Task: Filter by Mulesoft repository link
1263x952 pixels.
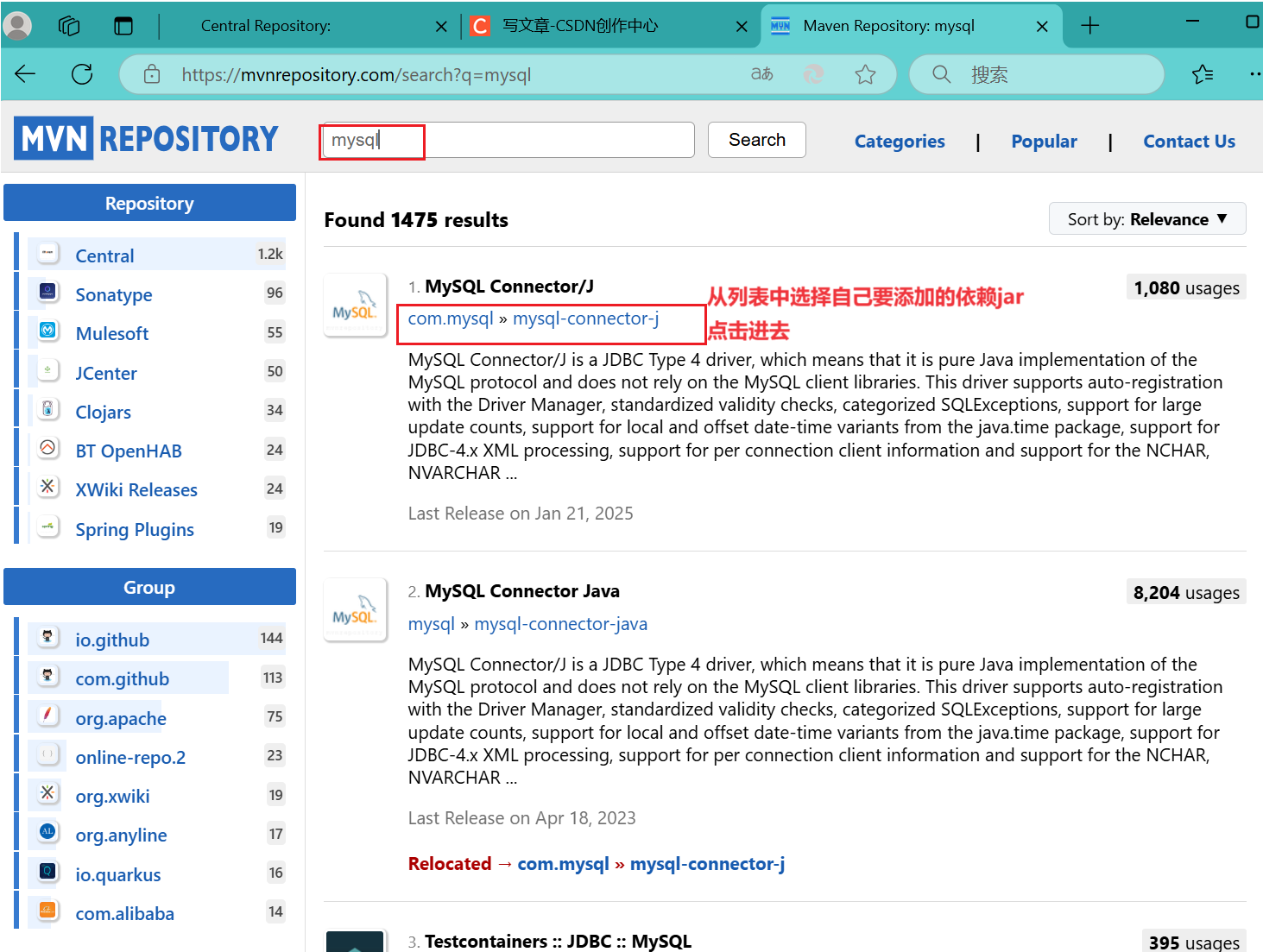Action: 112,333
